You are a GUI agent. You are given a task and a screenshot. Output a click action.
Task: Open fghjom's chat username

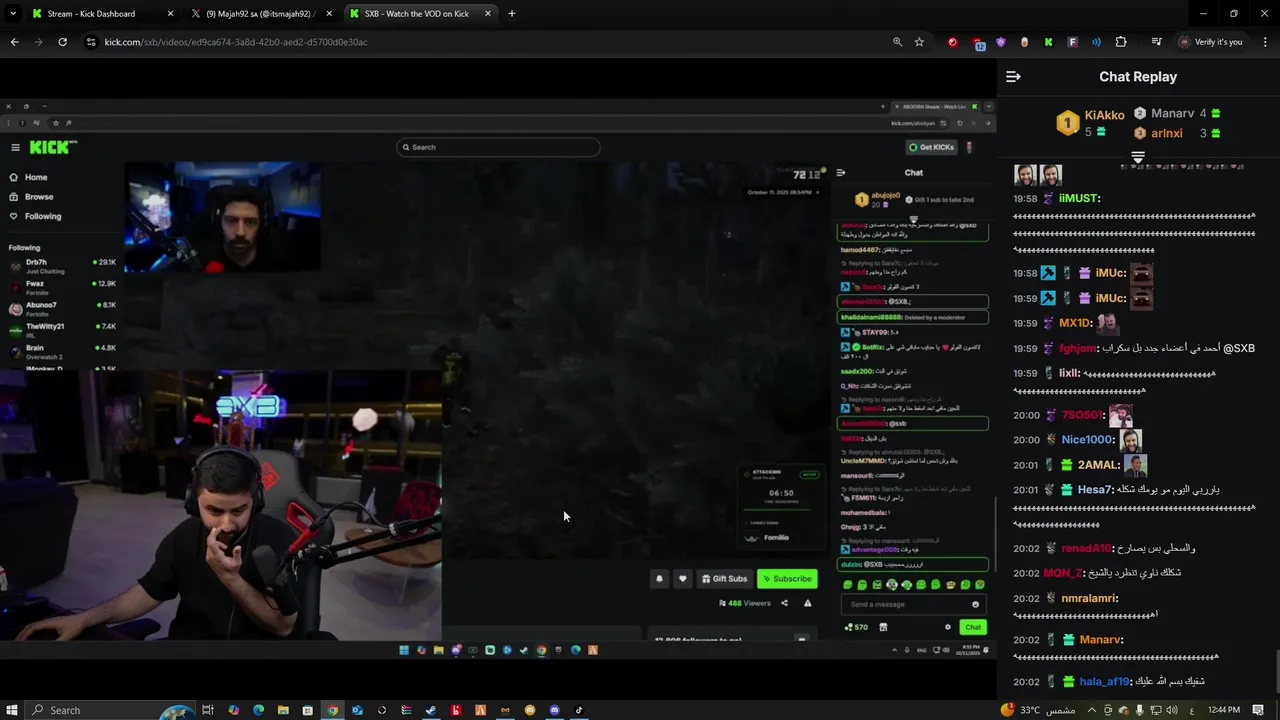pyautogui.click(x=1077, y=349)
